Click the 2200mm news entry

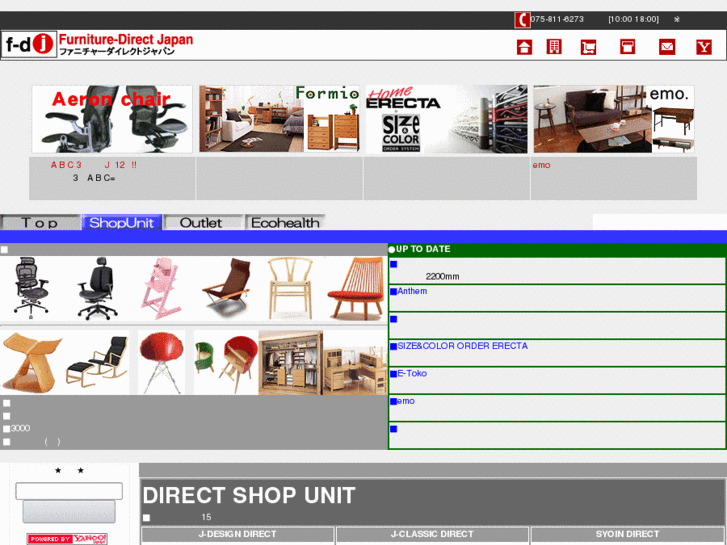442,276
